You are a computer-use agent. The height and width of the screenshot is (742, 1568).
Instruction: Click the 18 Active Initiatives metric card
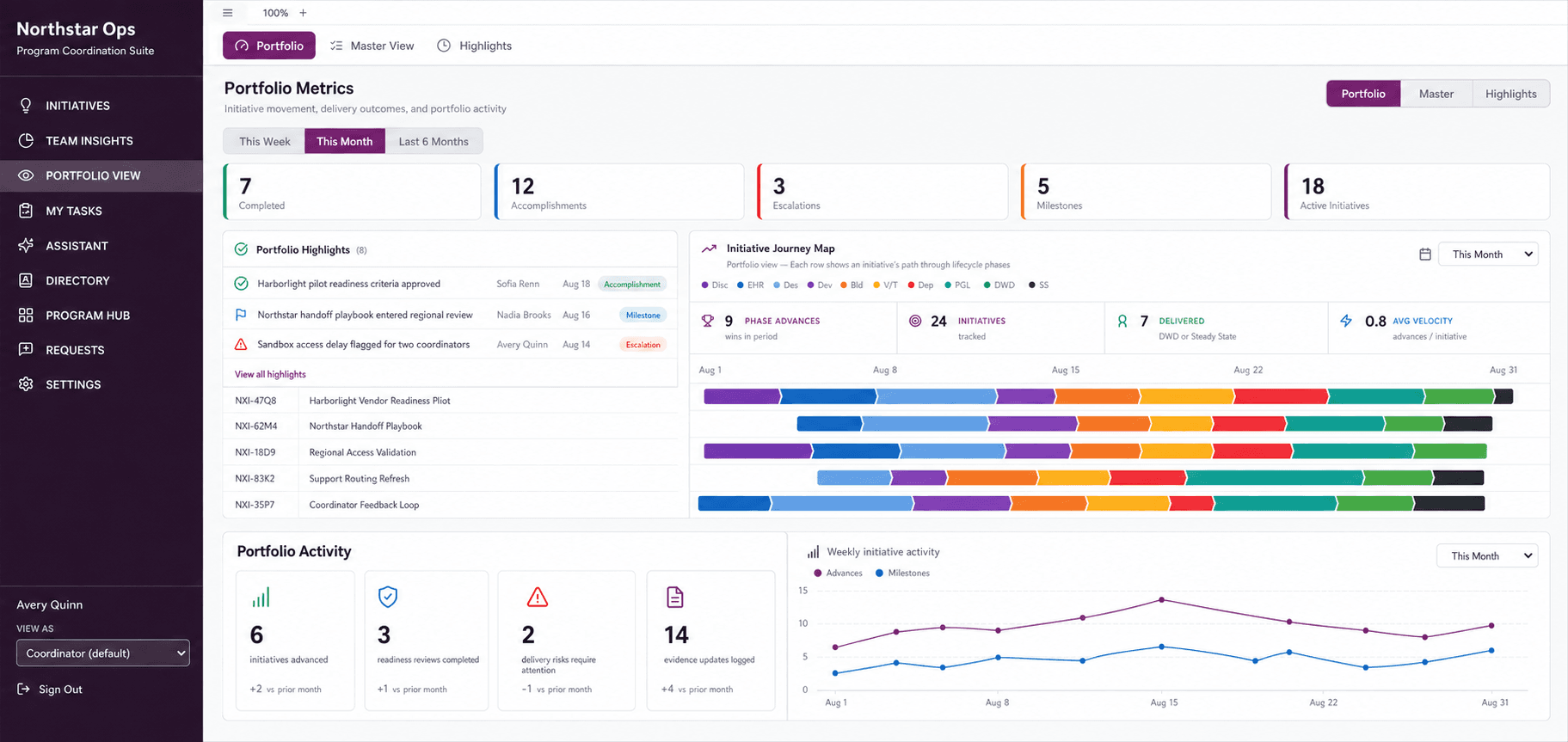[1417, 192]
